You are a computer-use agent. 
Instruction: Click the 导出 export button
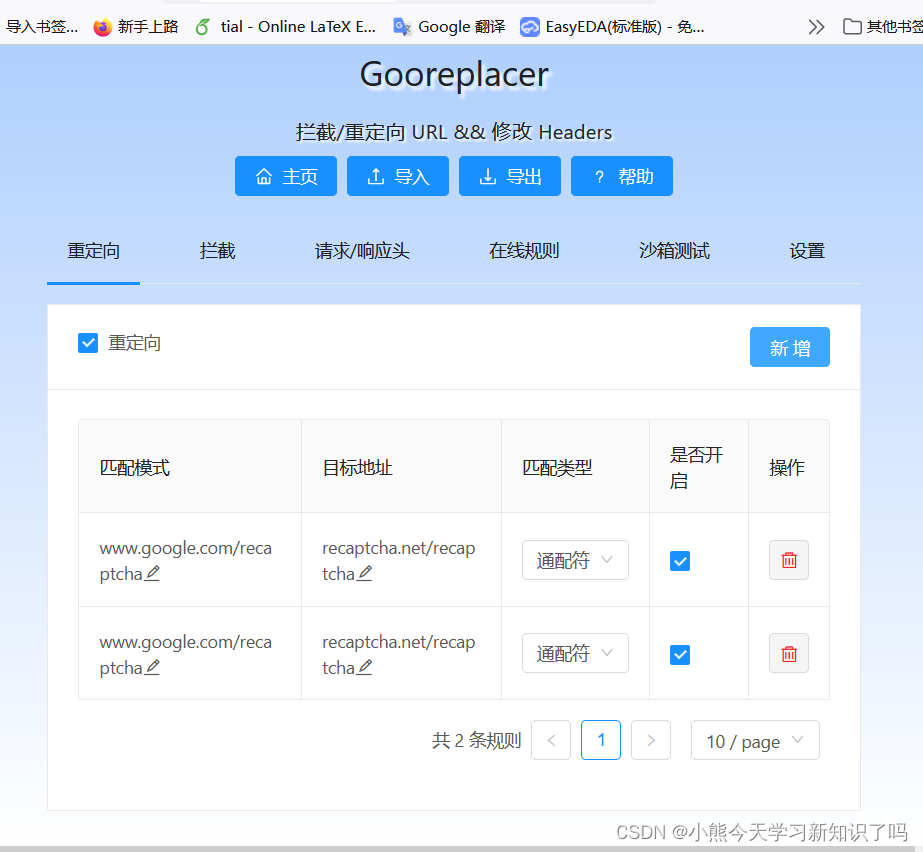[x=510, y=176]
